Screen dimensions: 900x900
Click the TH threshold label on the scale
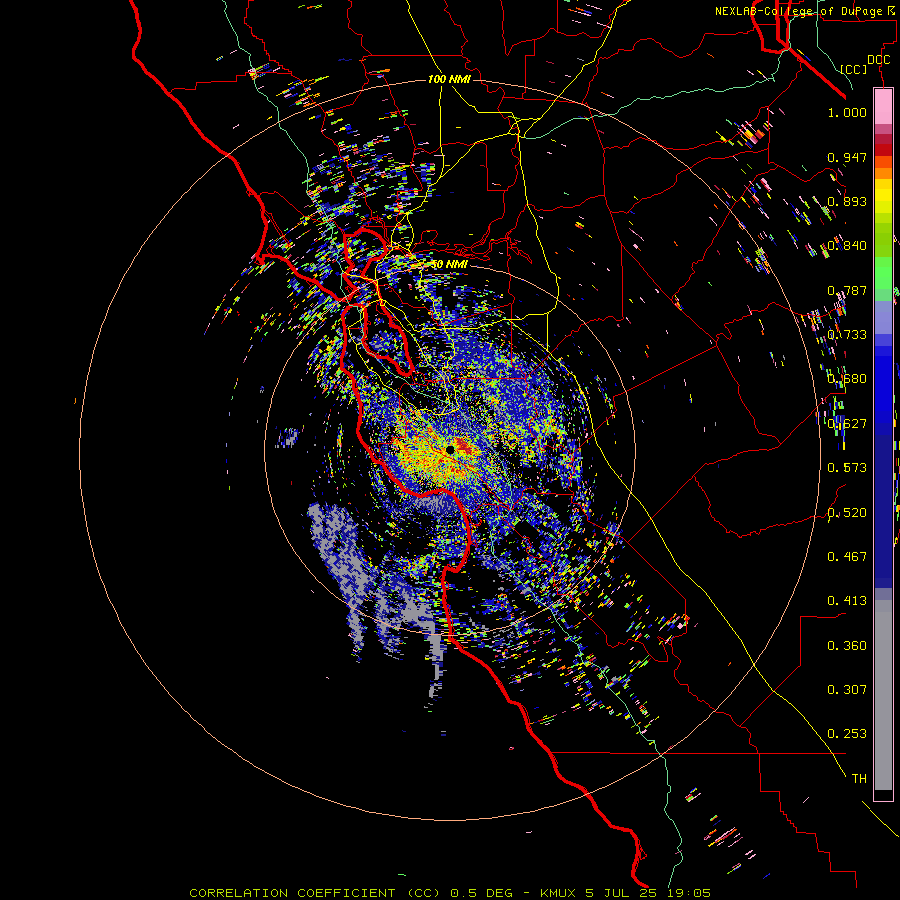coord(859,779)
